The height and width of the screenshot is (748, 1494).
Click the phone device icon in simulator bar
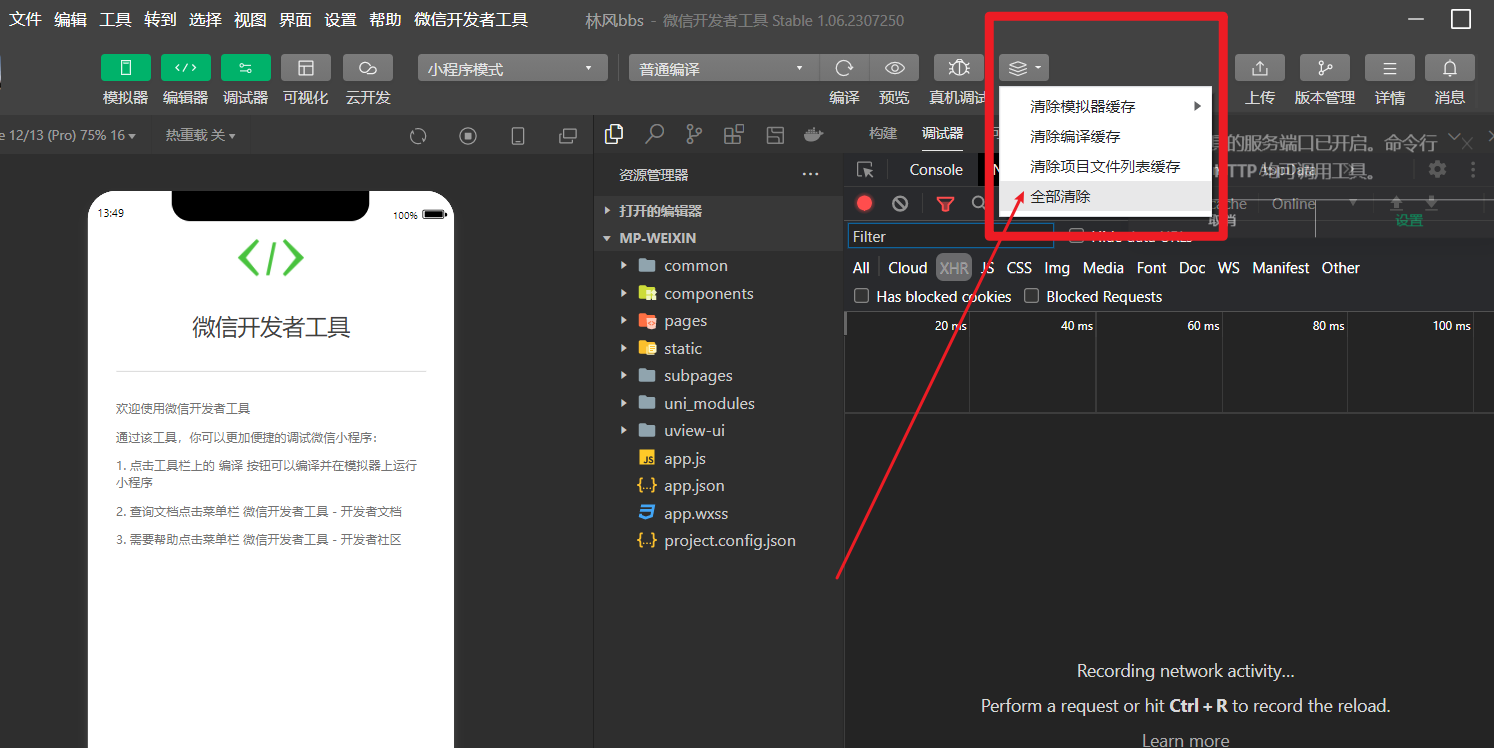pos(518,136)
